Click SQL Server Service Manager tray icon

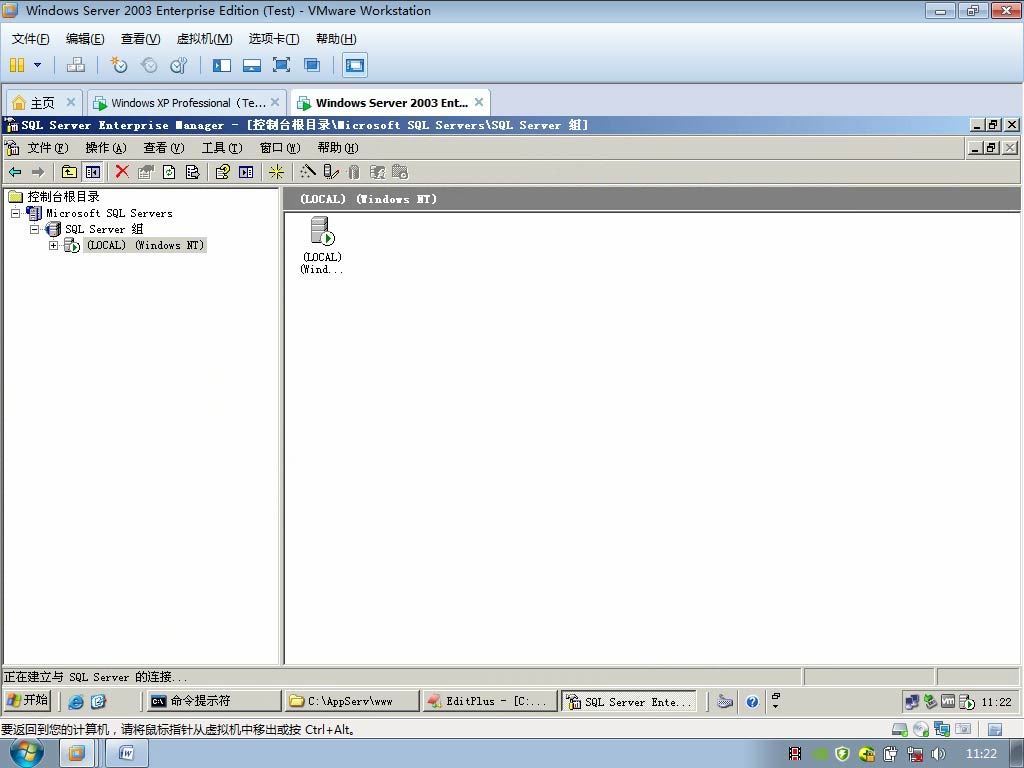click(967, 702)
